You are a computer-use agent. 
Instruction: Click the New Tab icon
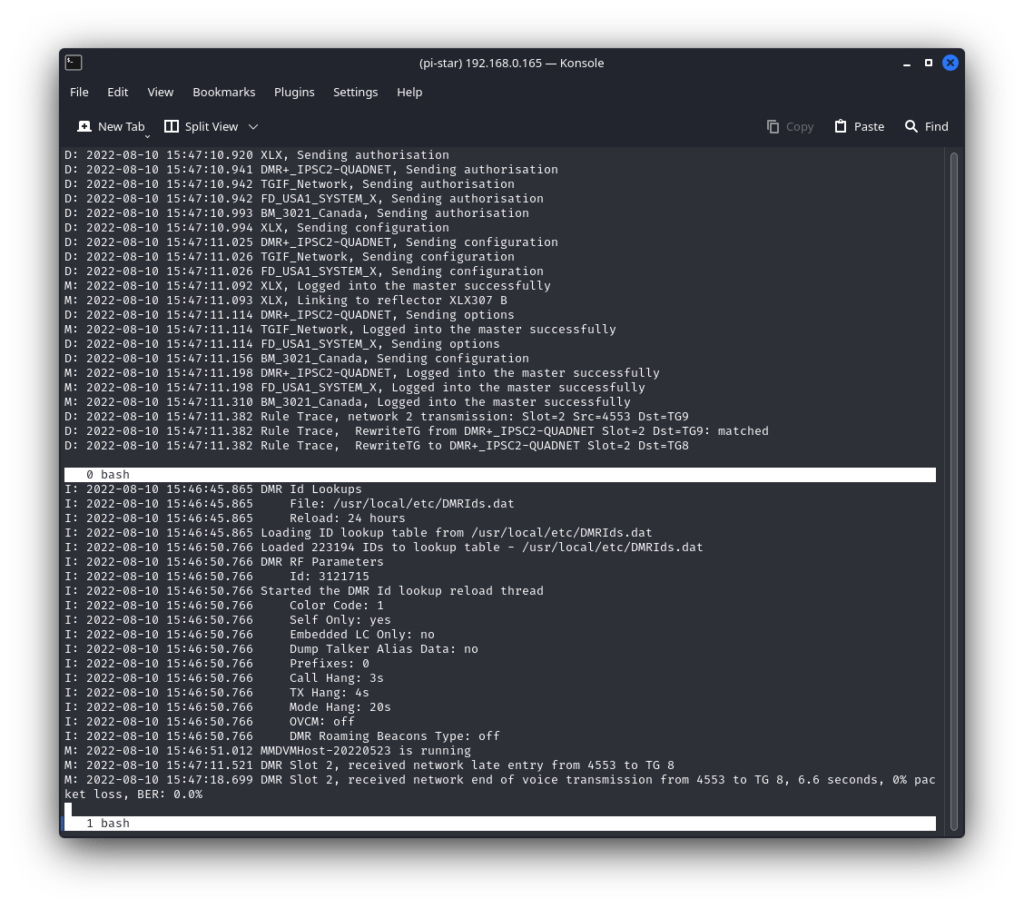(x=84, y=127)
